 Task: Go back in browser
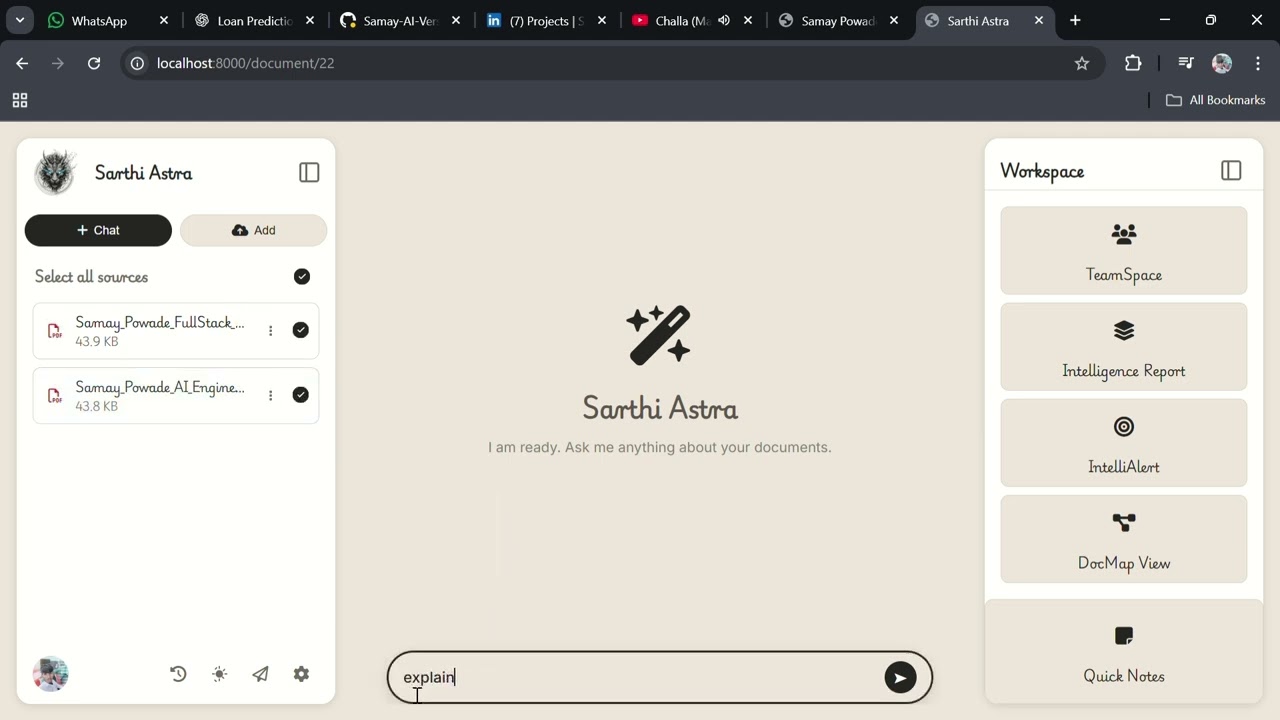(22, 63)
